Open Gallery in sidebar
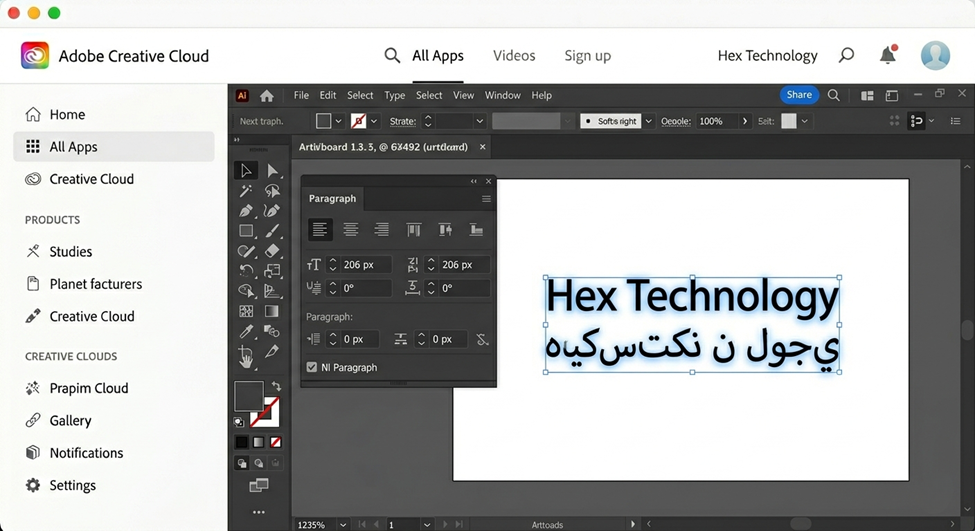This screenshot has width=975, height=531. (x=114, y=420)
